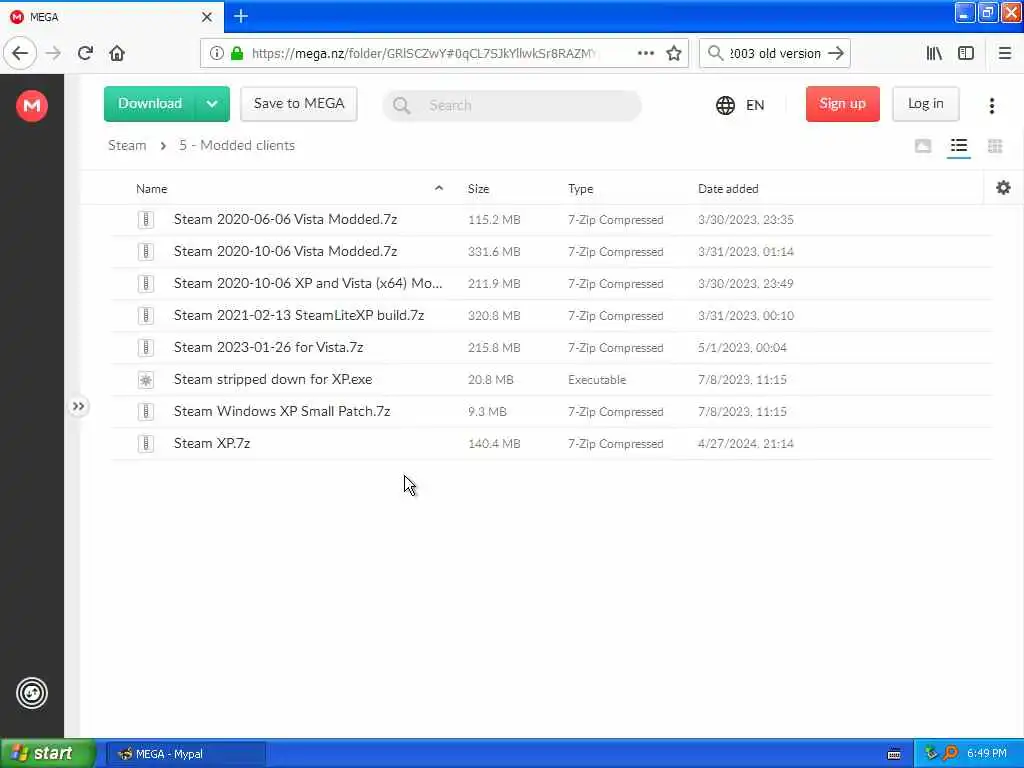
Task: Sort files by Date added column
Action: tap(728, 189)
